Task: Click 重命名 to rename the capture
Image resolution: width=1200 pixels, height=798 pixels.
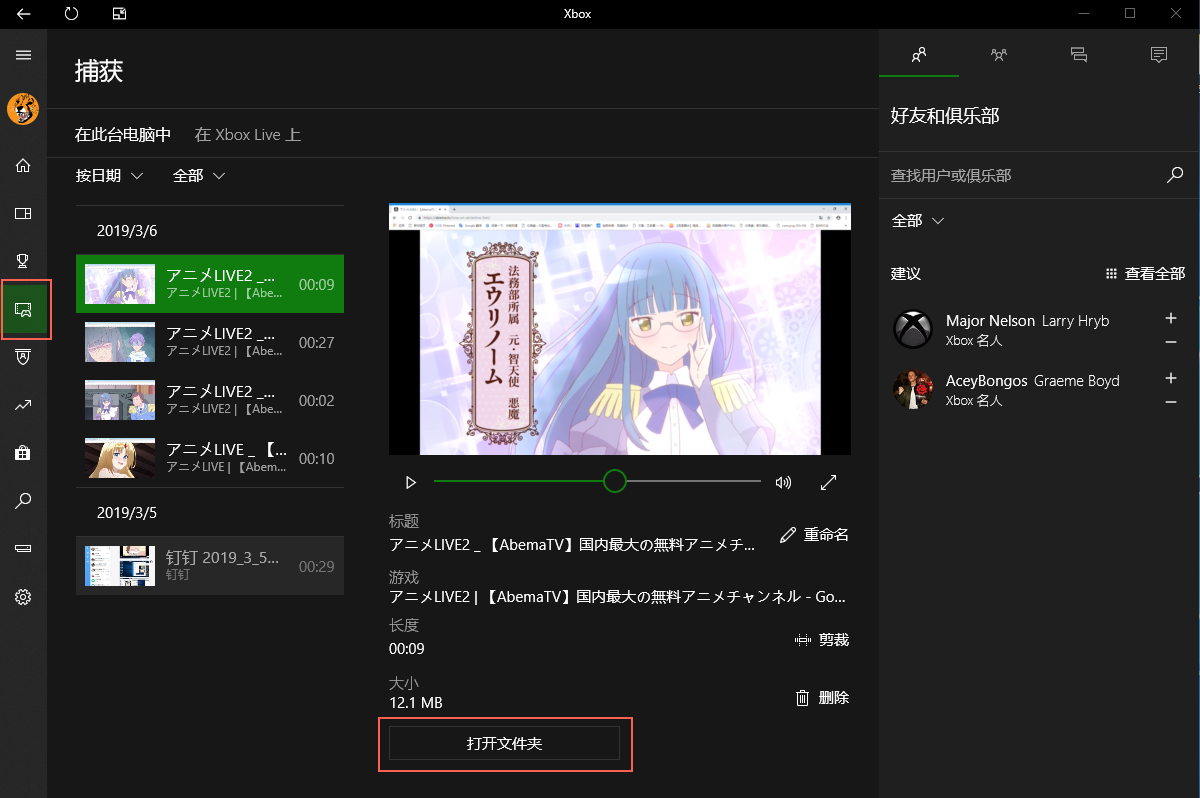Action: tap(814, 535)
